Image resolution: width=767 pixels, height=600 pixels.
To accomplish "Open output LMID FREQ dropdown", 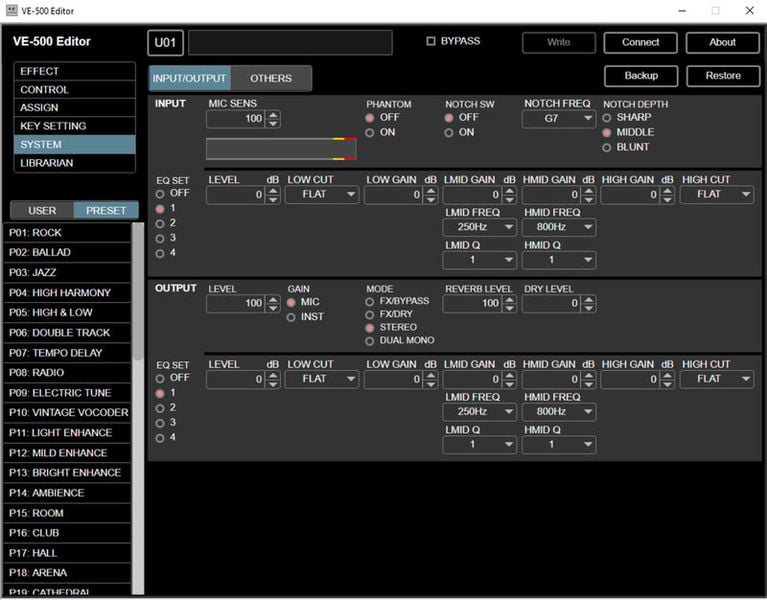I will pyautogui.click(x=480, y=412).
